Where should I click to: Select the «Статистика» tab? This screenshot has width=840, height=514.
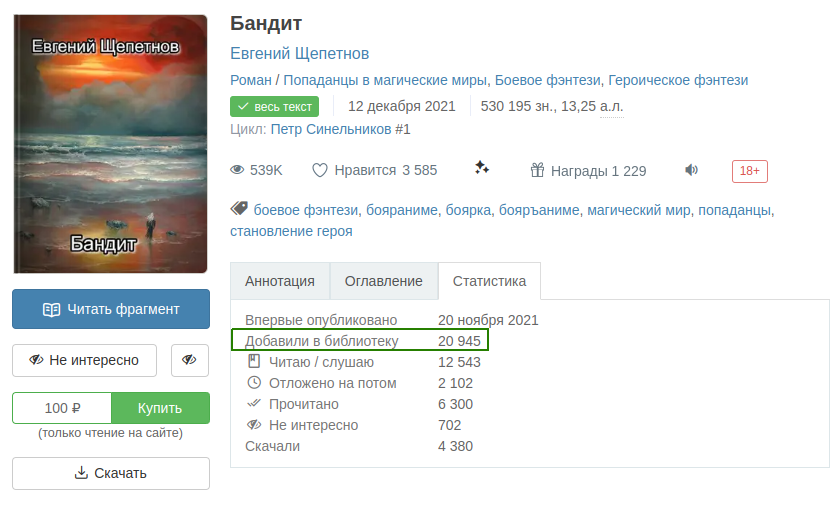[x=489, y=281]
